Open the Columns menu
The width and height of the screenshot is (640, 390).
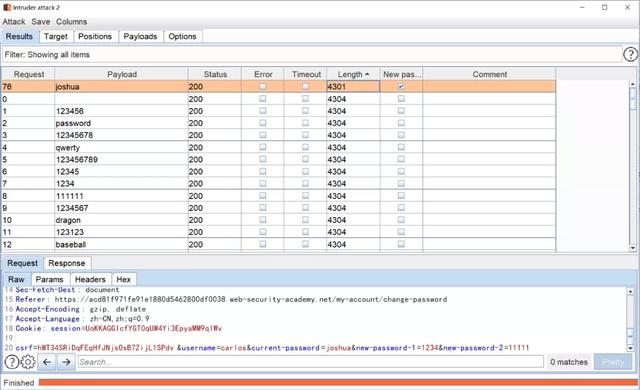pyautogui.click(x=71, y=22)
